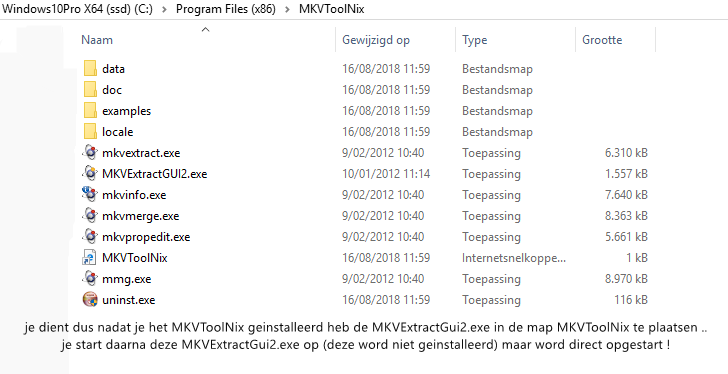Image resolution: width=728 pixels, height=374 pixels.
Task: Select the mmg.exe application icon
Action: [90, 278]
